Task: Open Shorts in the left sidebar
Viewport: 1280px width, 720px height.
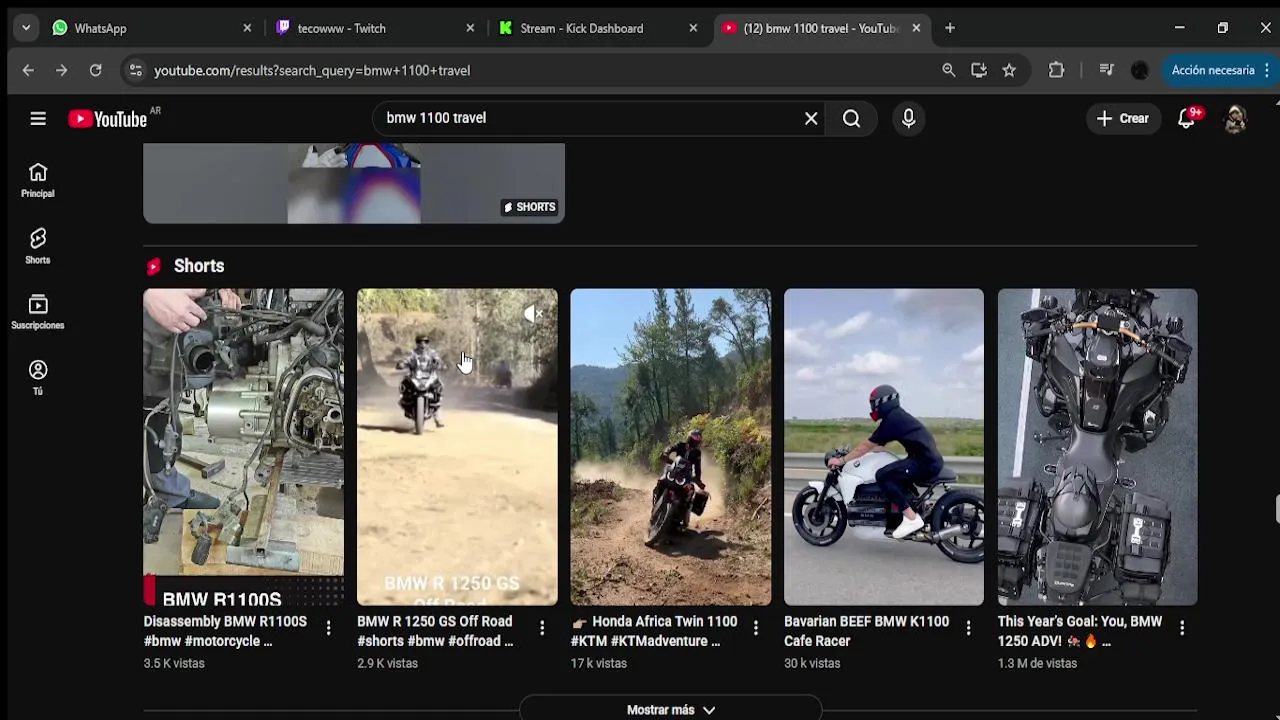Action: (38, 246)
